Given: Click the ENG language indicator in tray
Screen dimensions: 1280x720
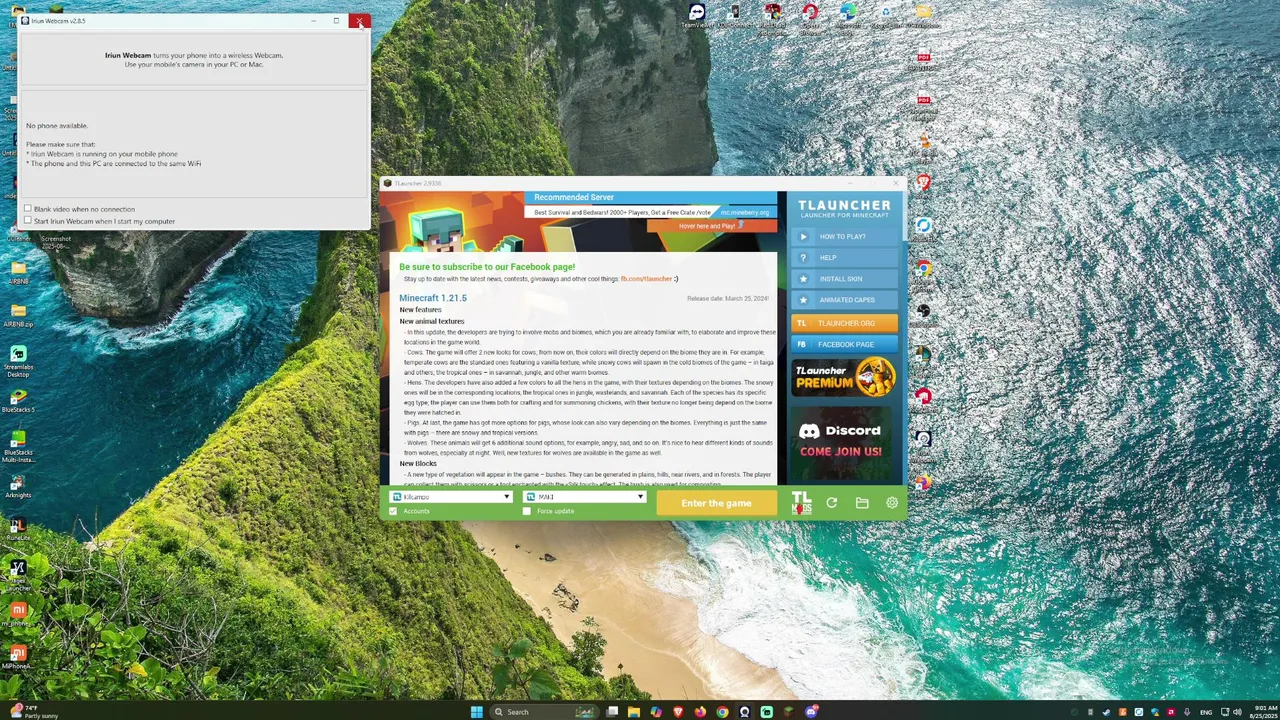Looking at the screenshot, I should 1206,712.
